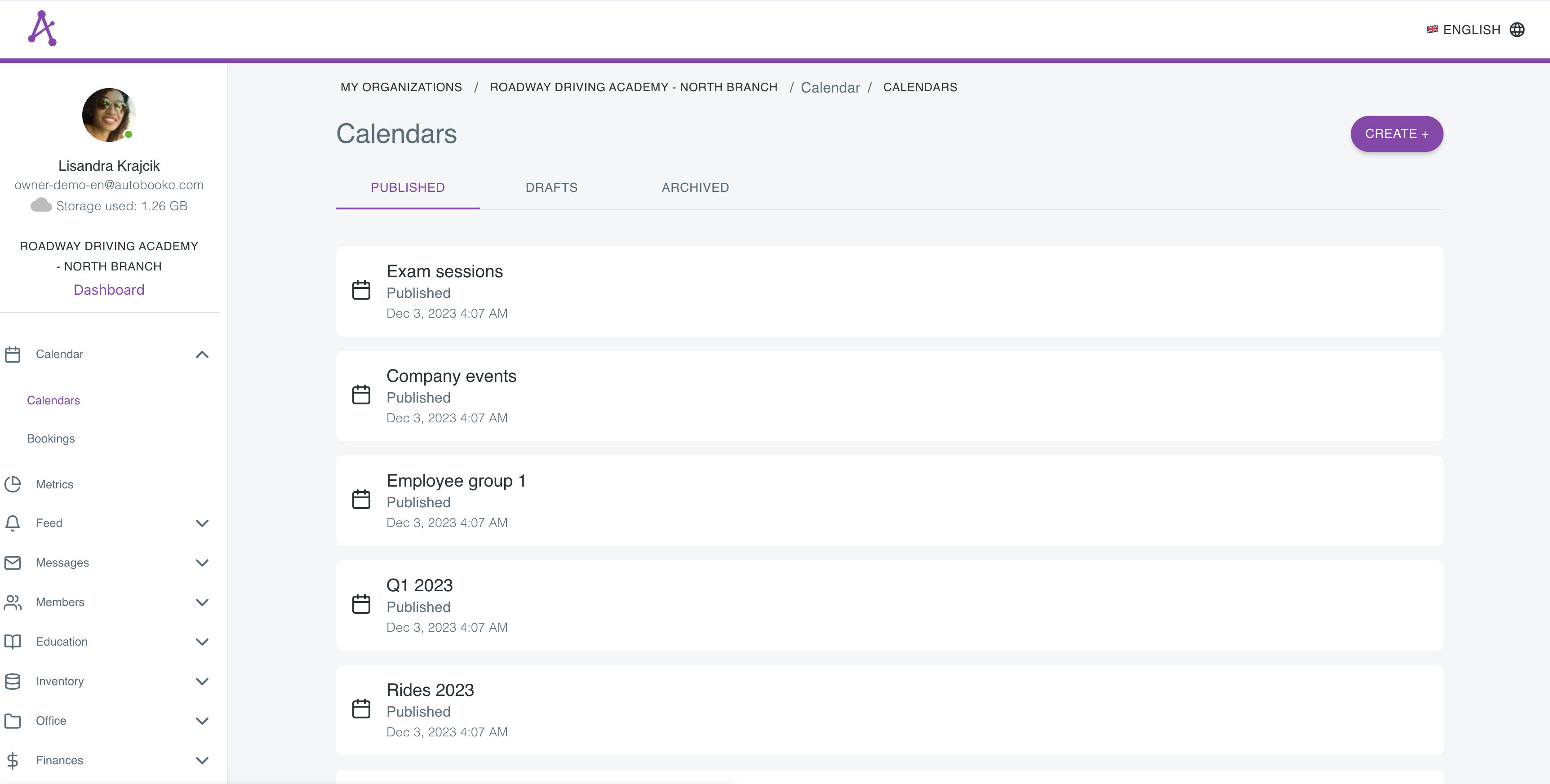Screen dimensions: 1550x784
Task: Click the Finances dollar sign icon
Action: tap(13, 761)
